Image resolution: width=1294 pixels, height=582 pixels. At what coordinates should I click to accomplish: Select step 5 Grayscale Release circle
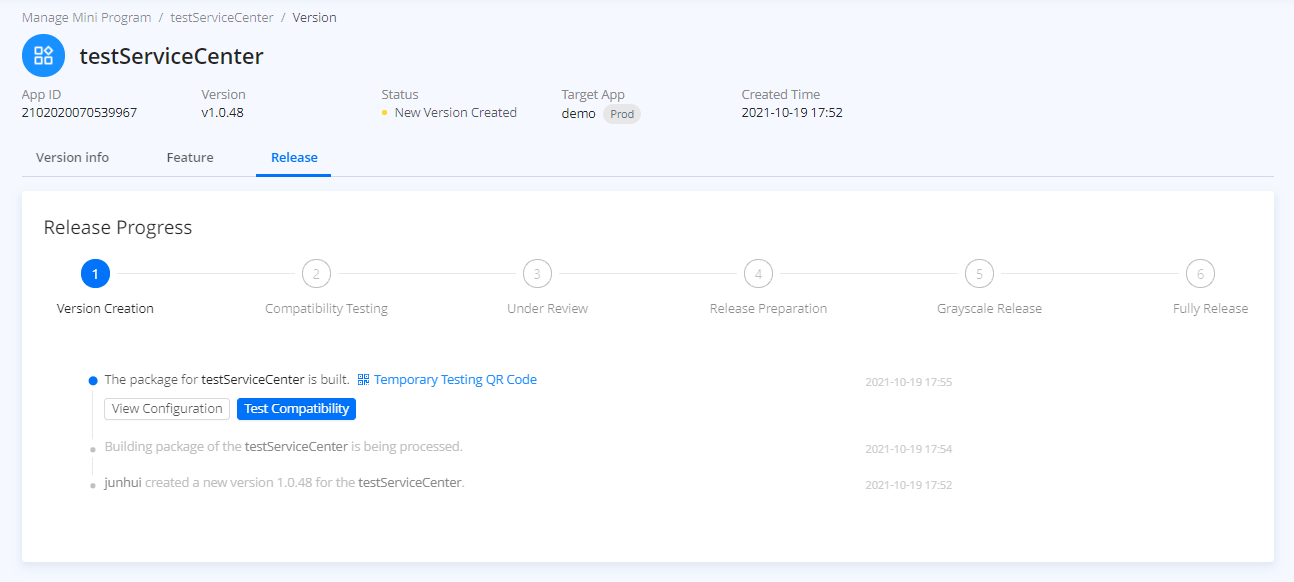tap(979, 273)
